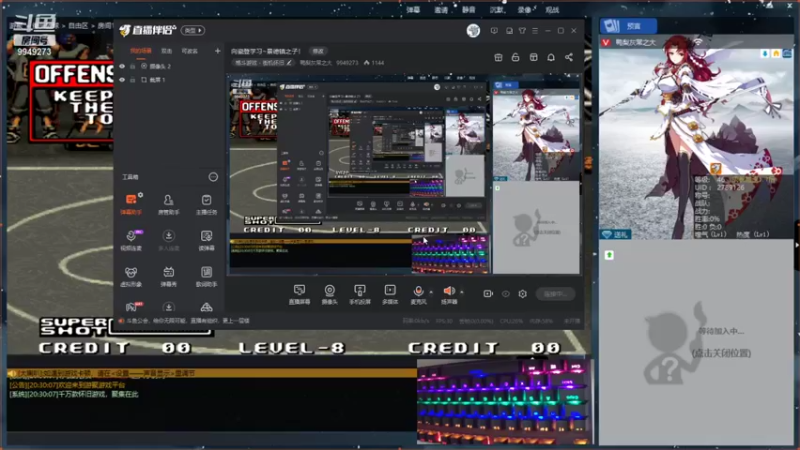Screen dimensions: 800x450
Task: Open feedback icon in title bar
Action: point(494,31)
